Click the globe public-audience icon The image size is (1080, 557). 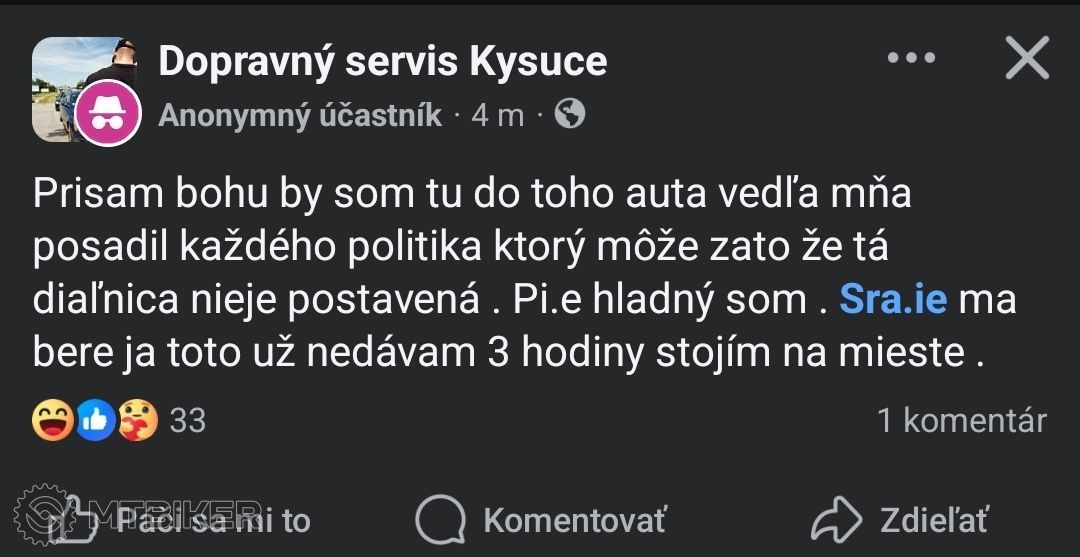[569, 115]
